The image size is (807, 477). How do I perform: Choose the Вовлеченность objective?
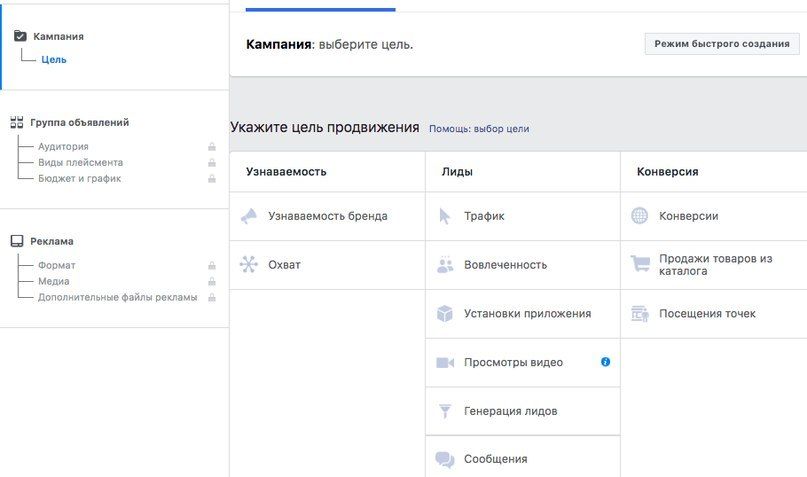(x=523, y=265)
